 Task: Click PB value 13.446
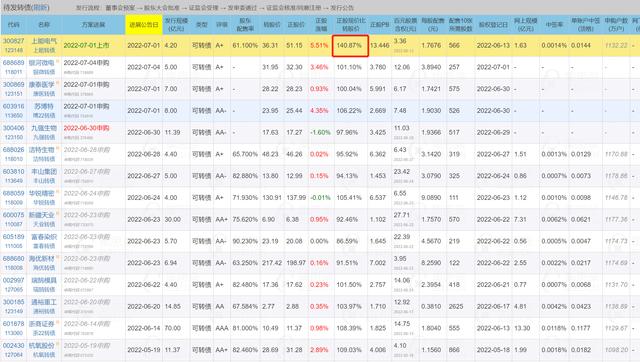(x=380, y=45)
